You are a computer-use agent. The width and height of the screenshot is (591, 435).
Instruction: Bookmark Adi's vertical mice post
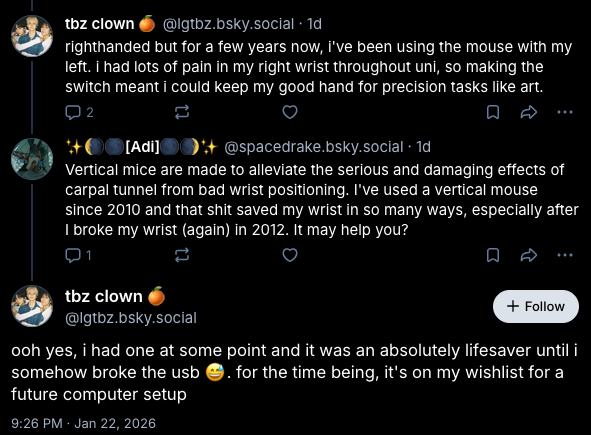[493, 255]
